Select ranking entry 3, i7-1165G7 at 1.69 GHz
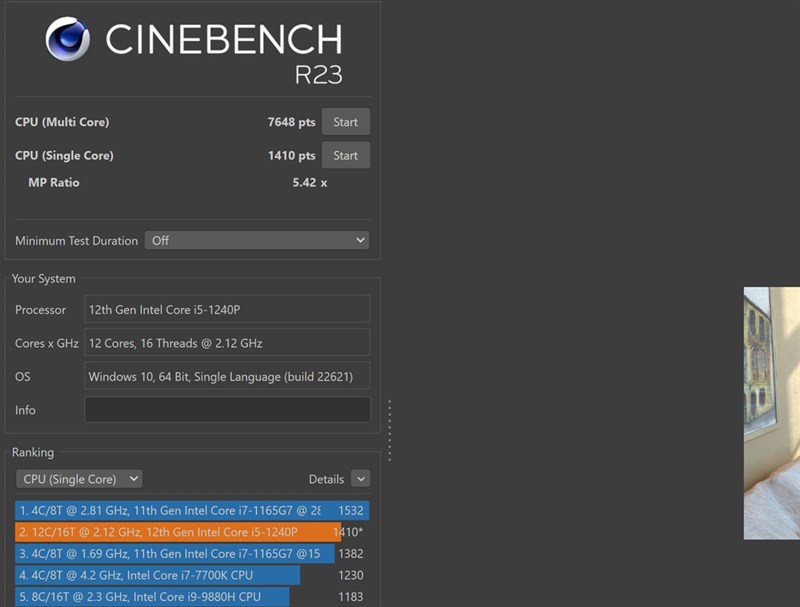The height and width of the screenshot is (607, 800). tap(174, 553)
